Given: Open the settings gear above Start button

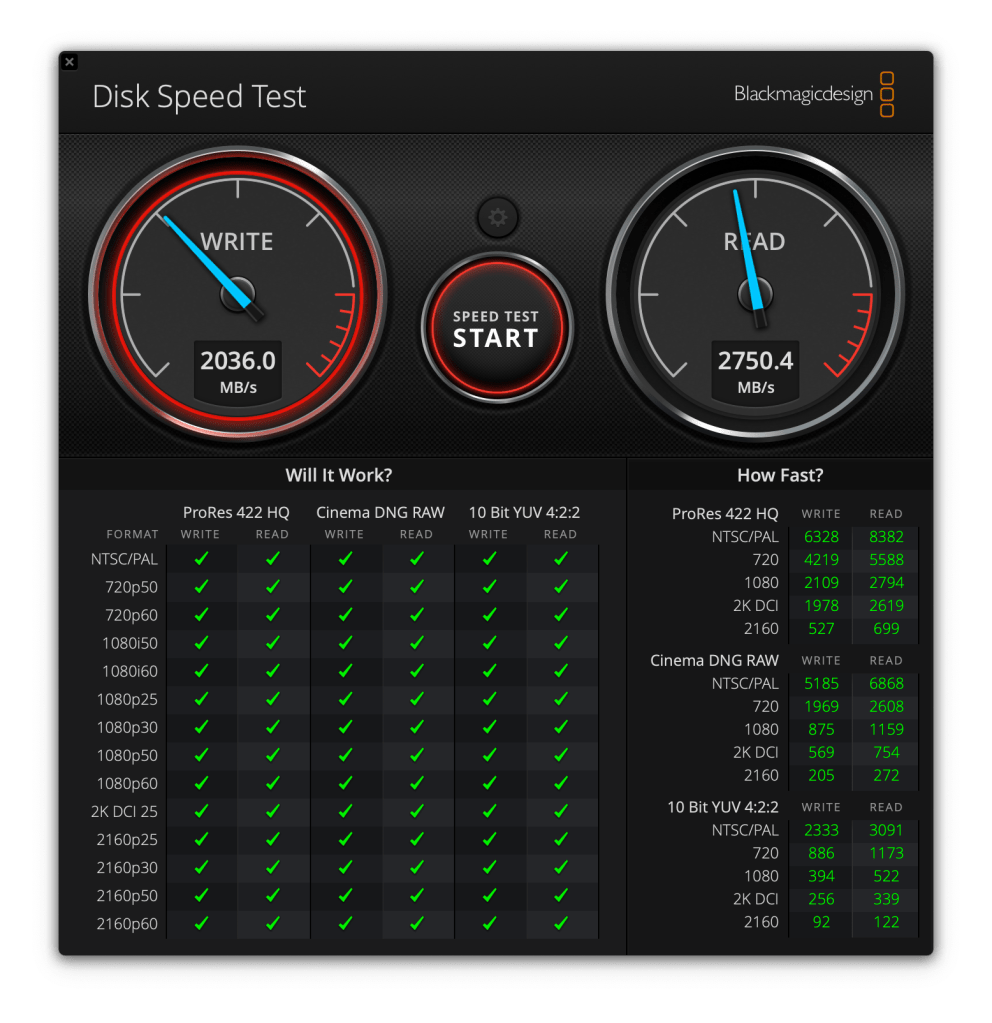Looking at the screenshot, I should (497, 217).
